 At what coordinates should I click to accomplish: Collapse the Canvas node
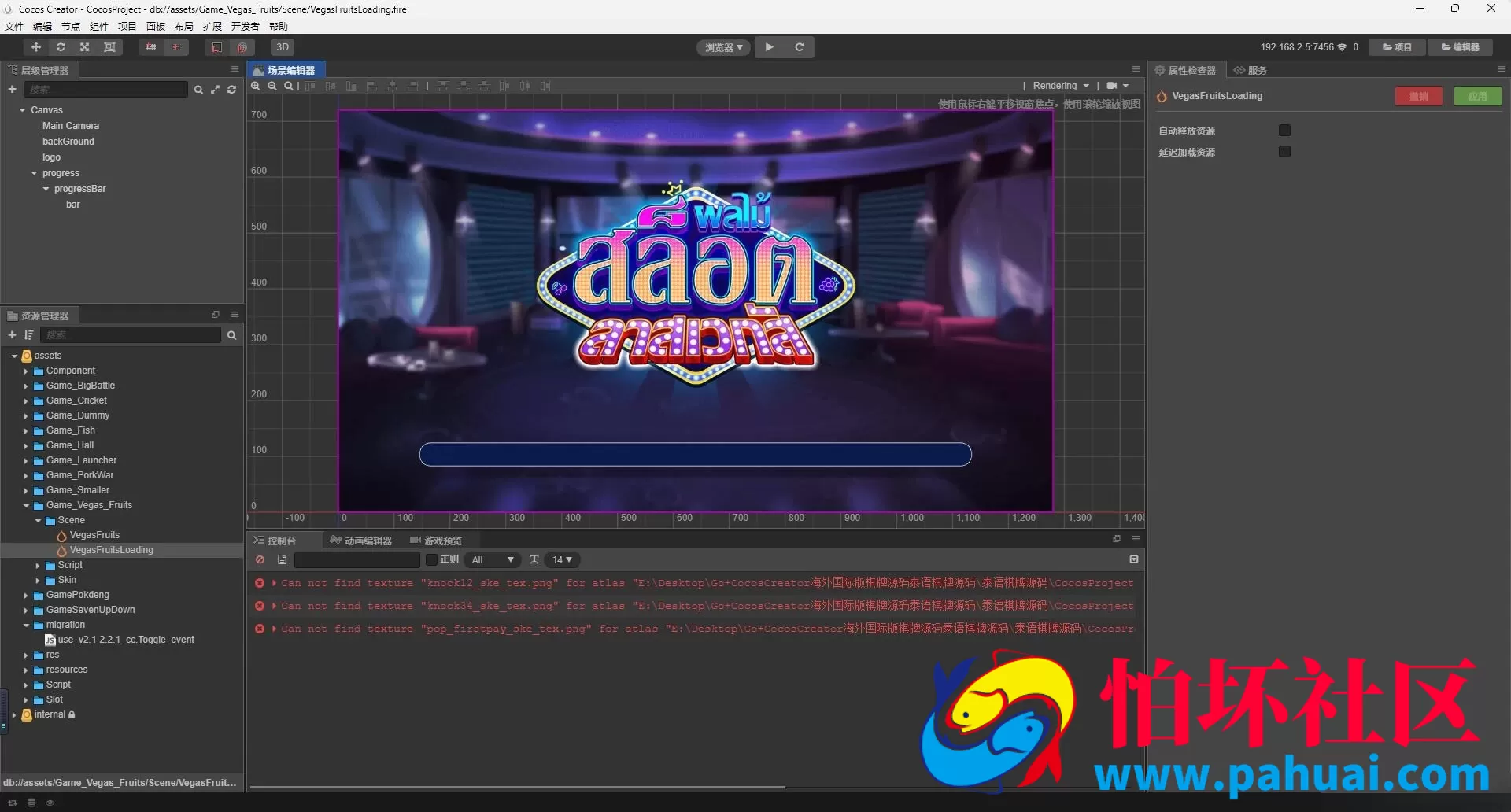point(22,110)
